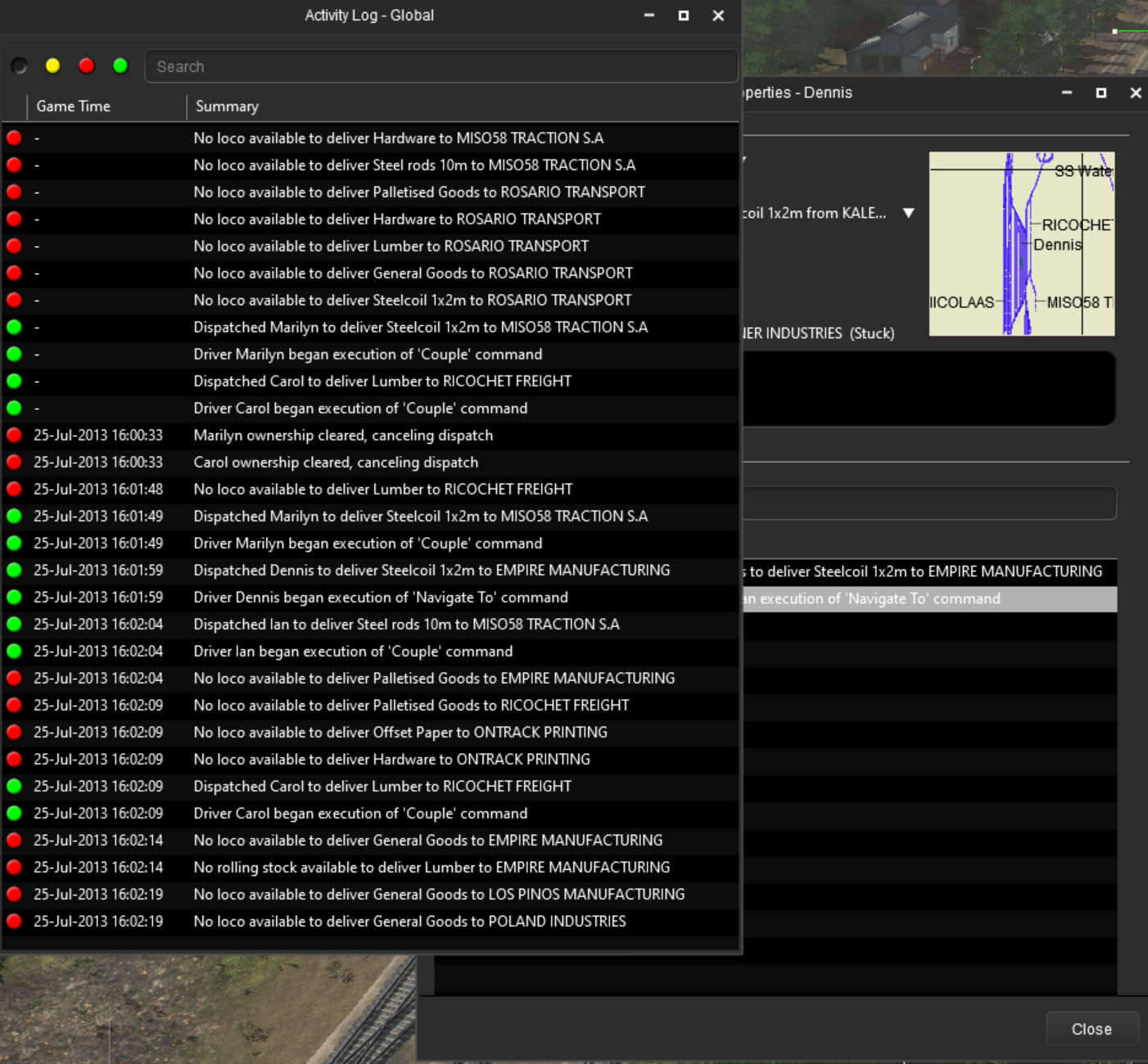Viewport: 1148px width, 1064px height.
Task: Click the Search field in Activity Log
Action: coord(441,66)
